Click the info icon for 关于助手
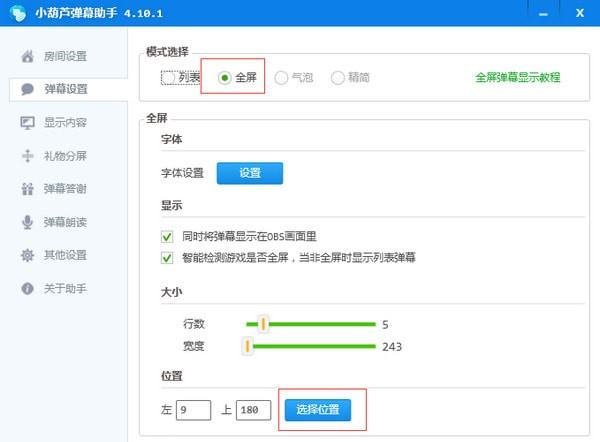600x442 pixels. (27, 288)
